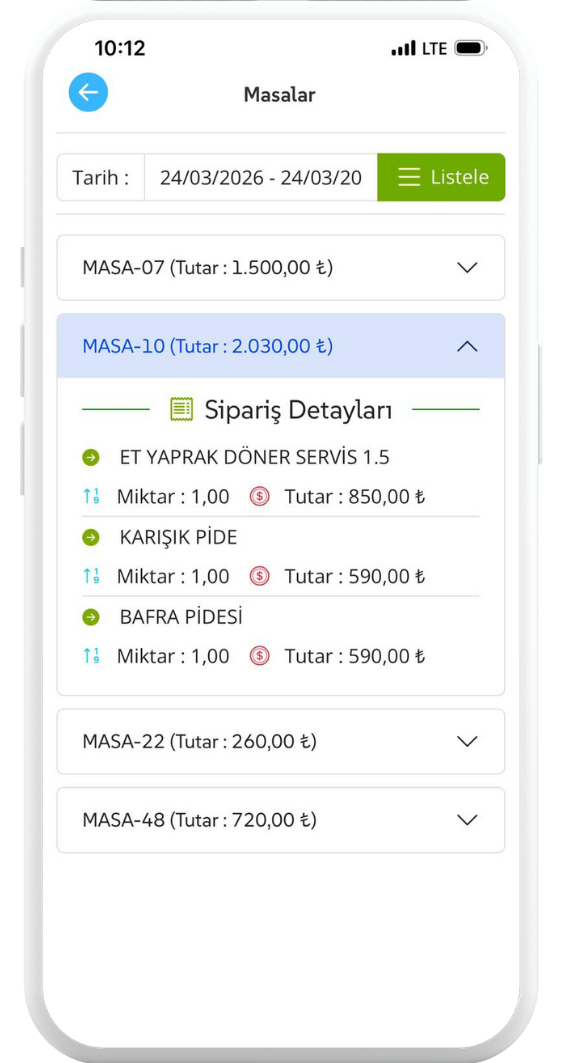Expand the MASA-22 chevron

[467, 741]
